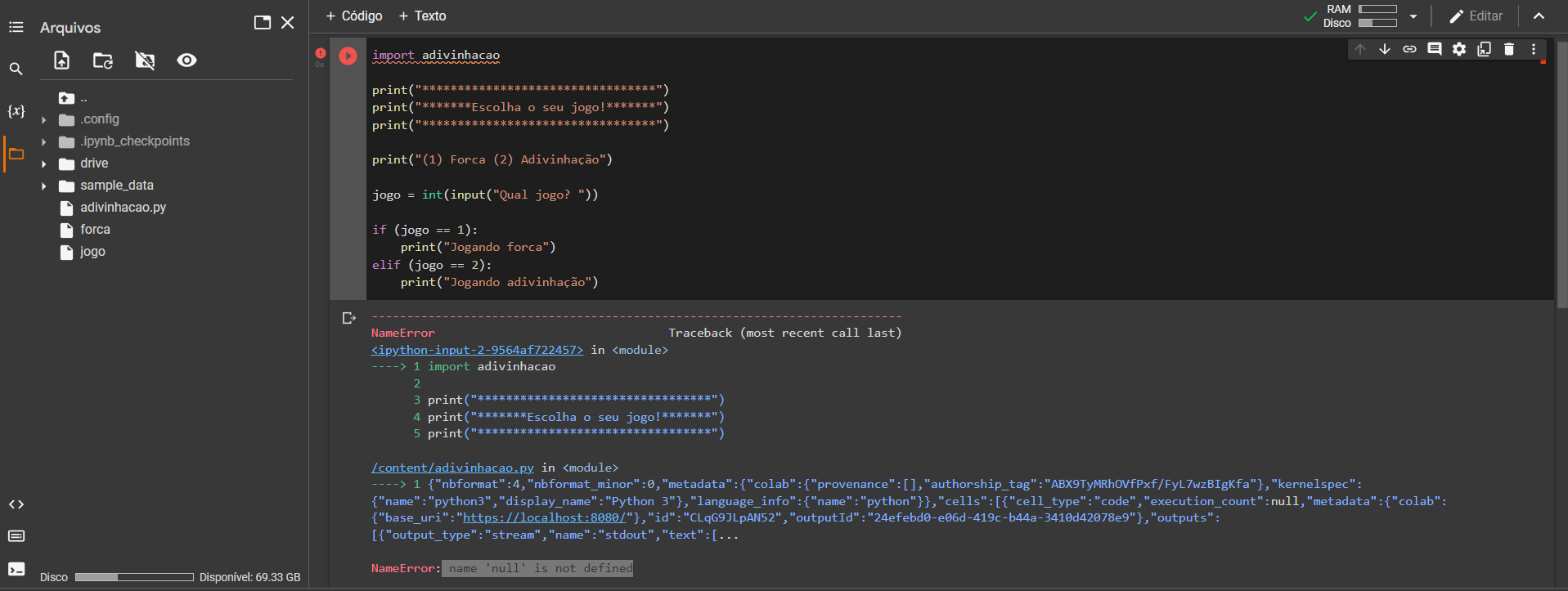The height and width of the screenshot is (591, 1568).
Task: Click the mount Drive icon
Action: pos(145,60)
